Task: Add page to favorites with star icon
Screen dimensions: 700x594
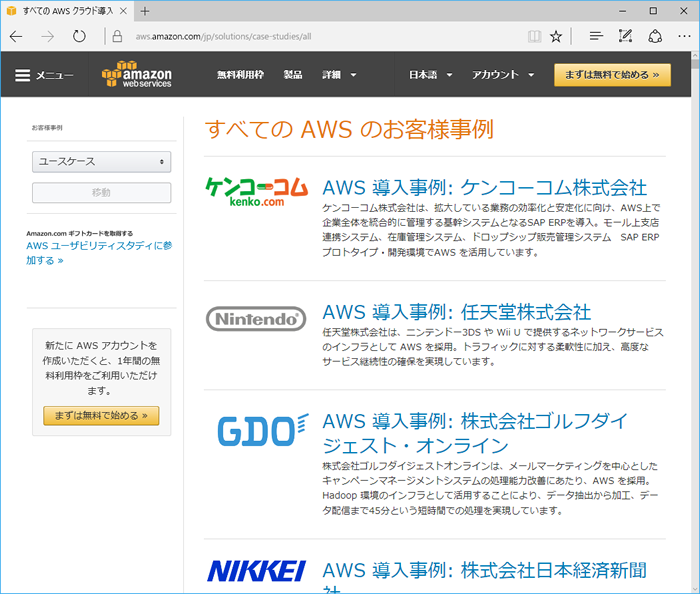Action: (556, 36)
